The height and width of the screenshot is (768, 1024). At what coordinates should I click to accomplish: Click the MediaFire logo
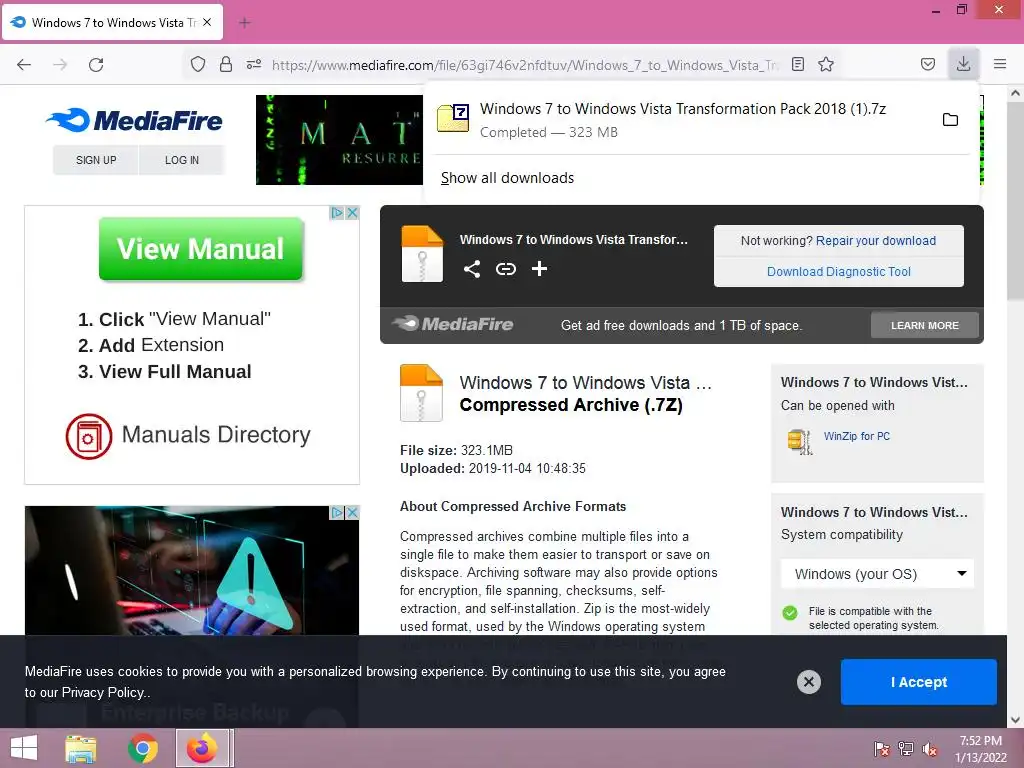pyautogui.click(x=135, y=120)
